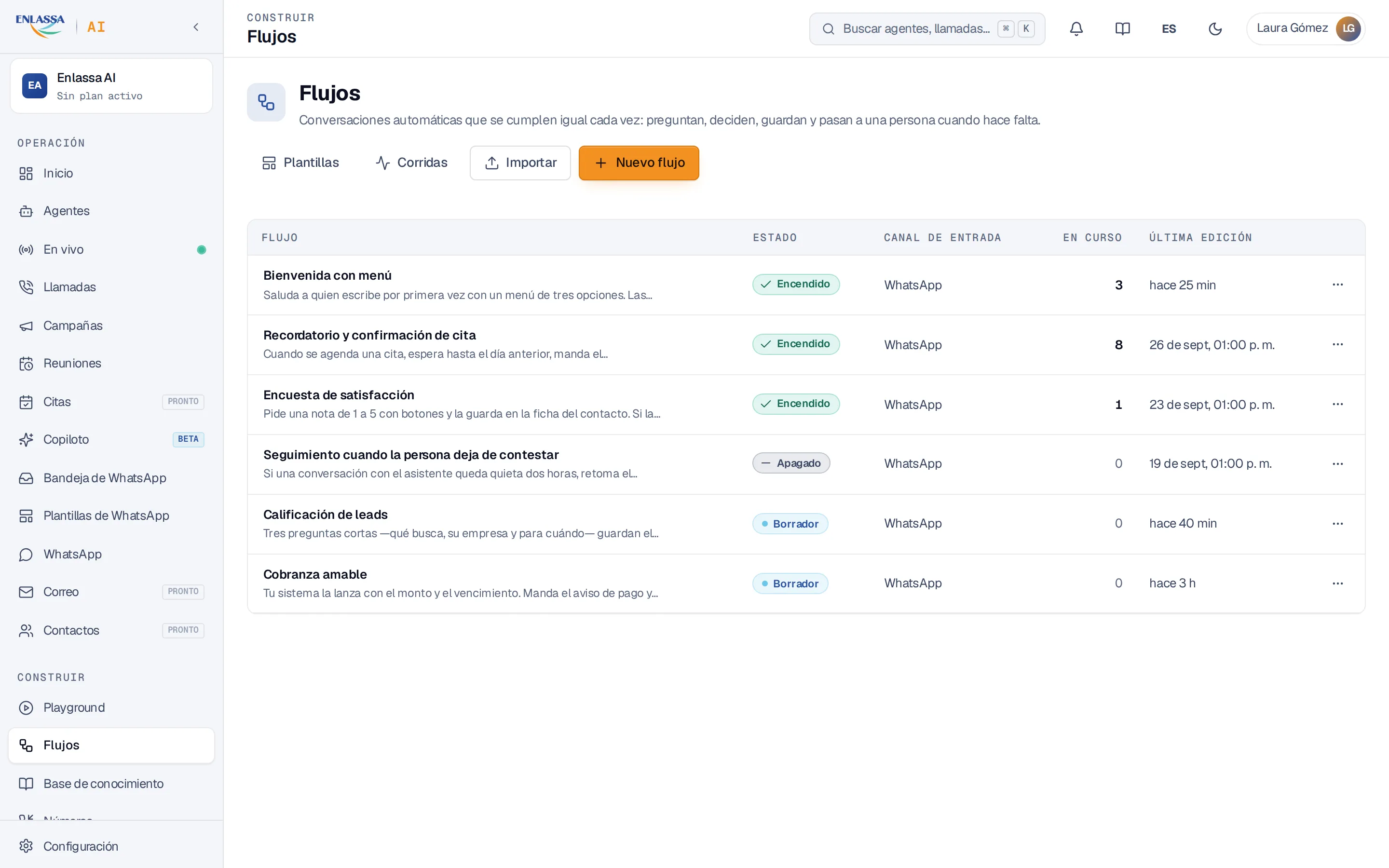Open options menu for Bienvenida con menú

point(1337,285)
